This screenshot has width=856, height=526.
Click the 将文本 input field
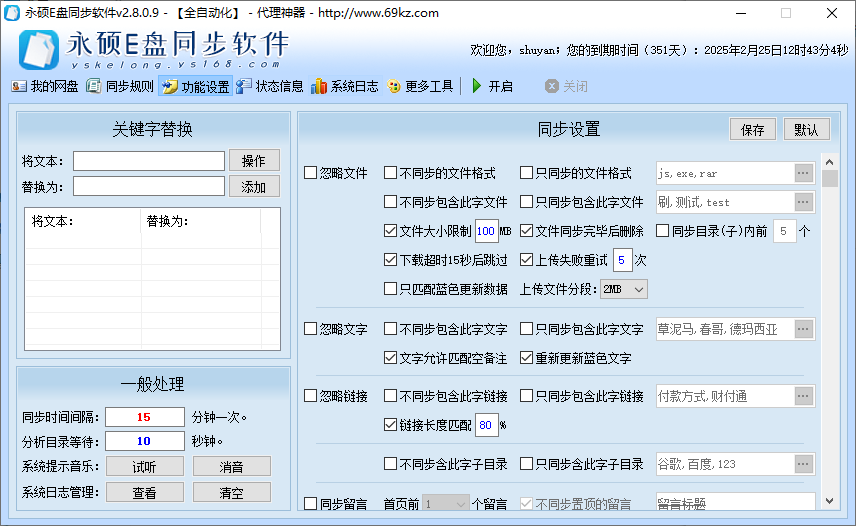click(149, 161)
